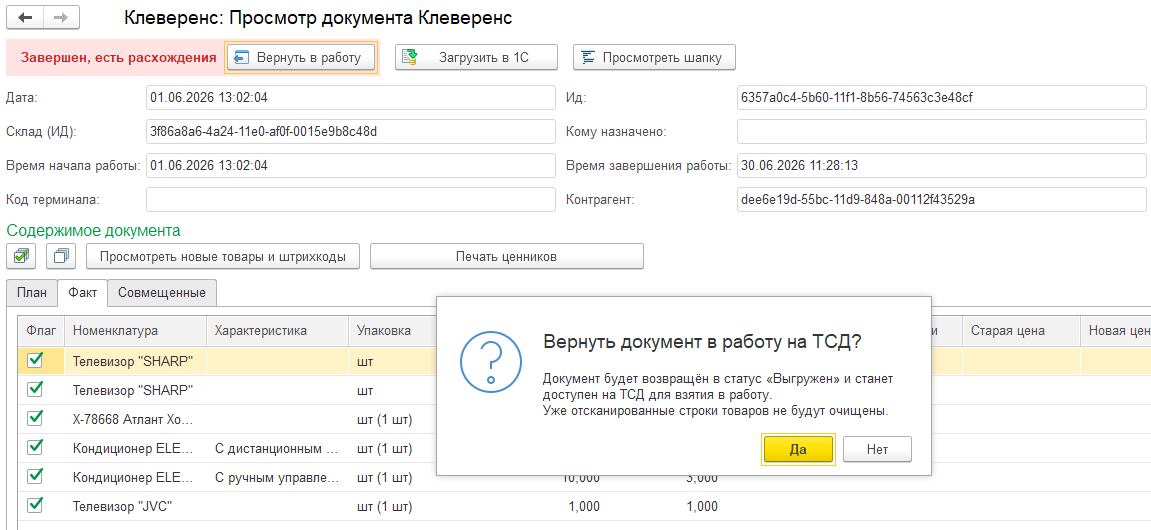Toggle checkbox of Х-78668 Атлант row
1151x530 pixels.
point(35,418)
